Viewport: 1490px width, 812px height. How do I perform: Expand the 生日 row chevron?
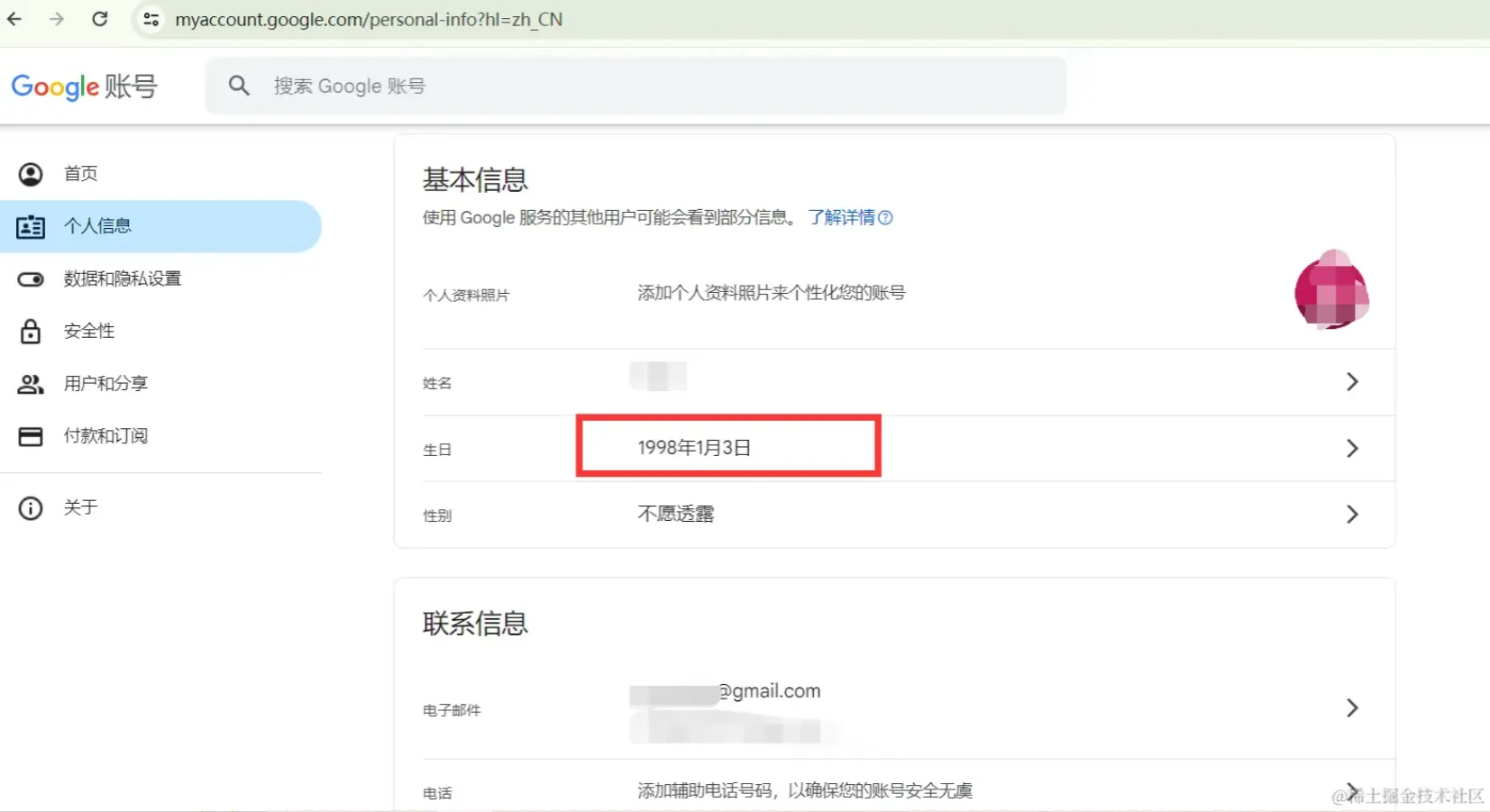click(1353, 448)
